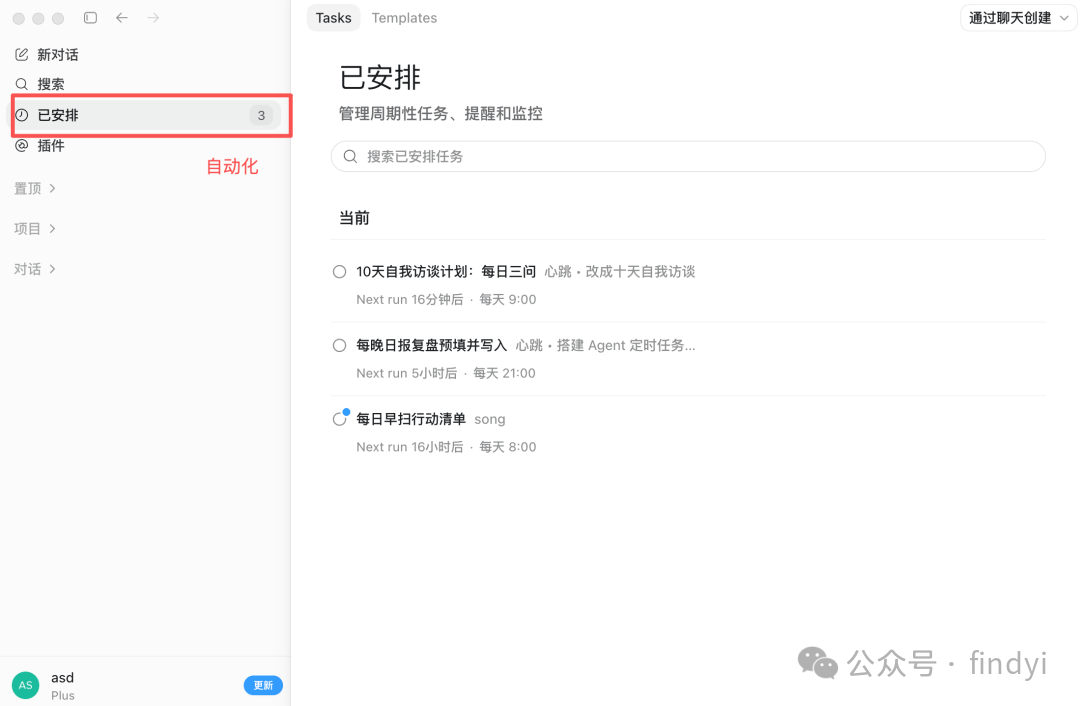Toggle the sidebar panel icon

click(90, 18)
